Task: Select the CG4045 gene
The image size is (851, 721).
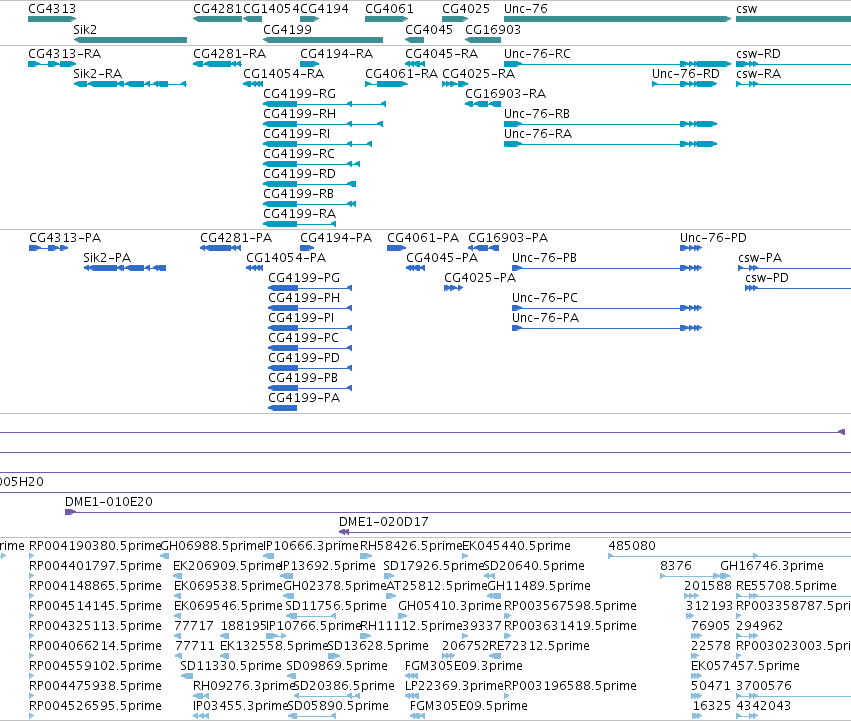Action: pos(415,40)
